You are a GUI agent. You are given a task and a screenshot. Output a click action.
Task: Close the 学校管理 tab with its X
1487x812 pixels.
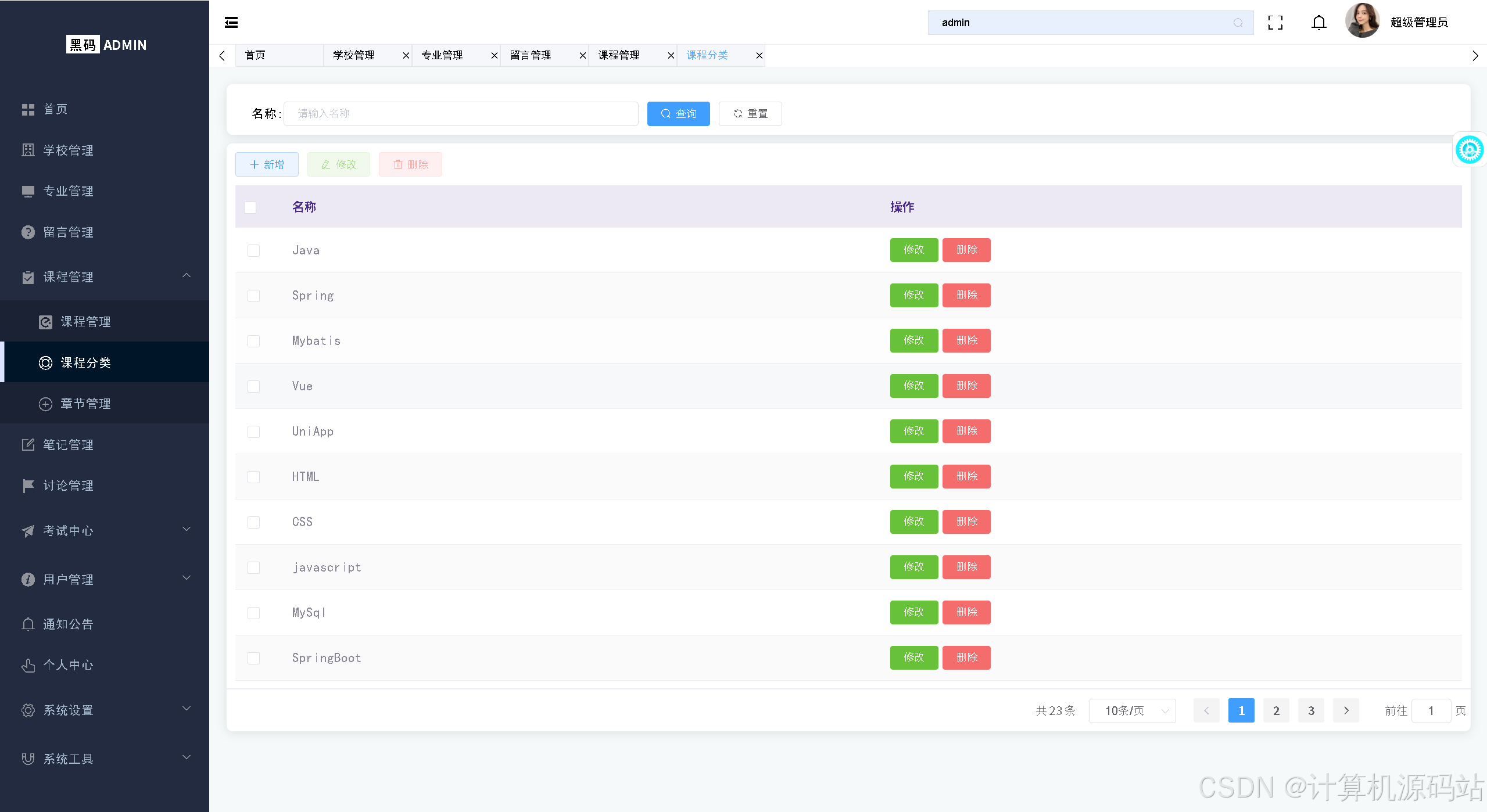[x=406, y=56]
